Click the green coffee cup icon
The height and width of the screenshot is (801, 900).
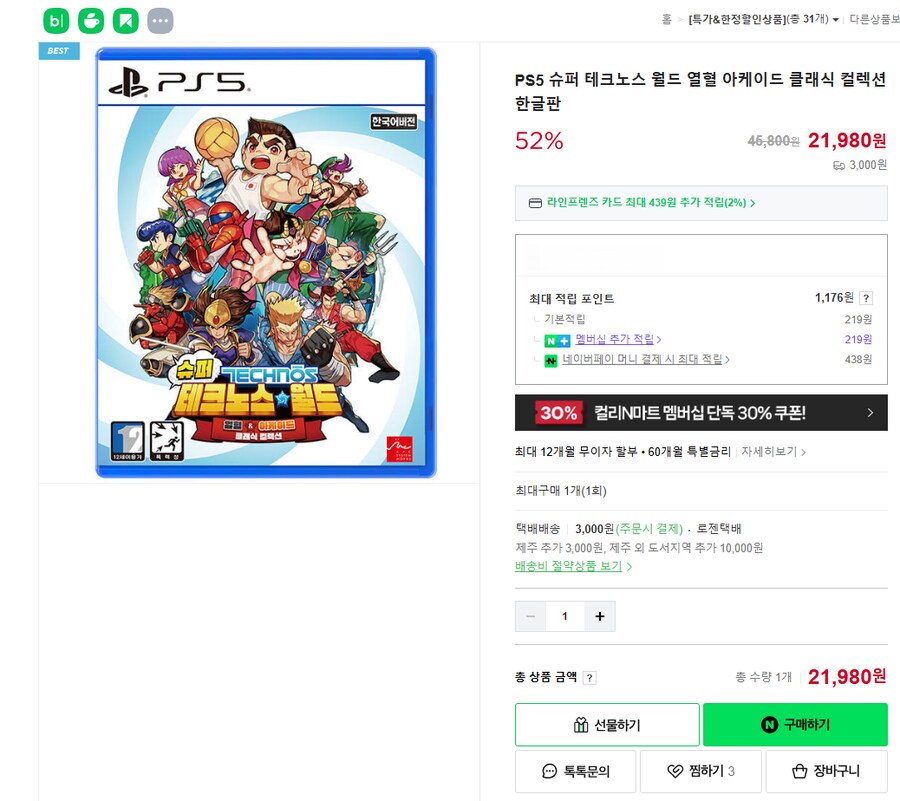point(91,19)
